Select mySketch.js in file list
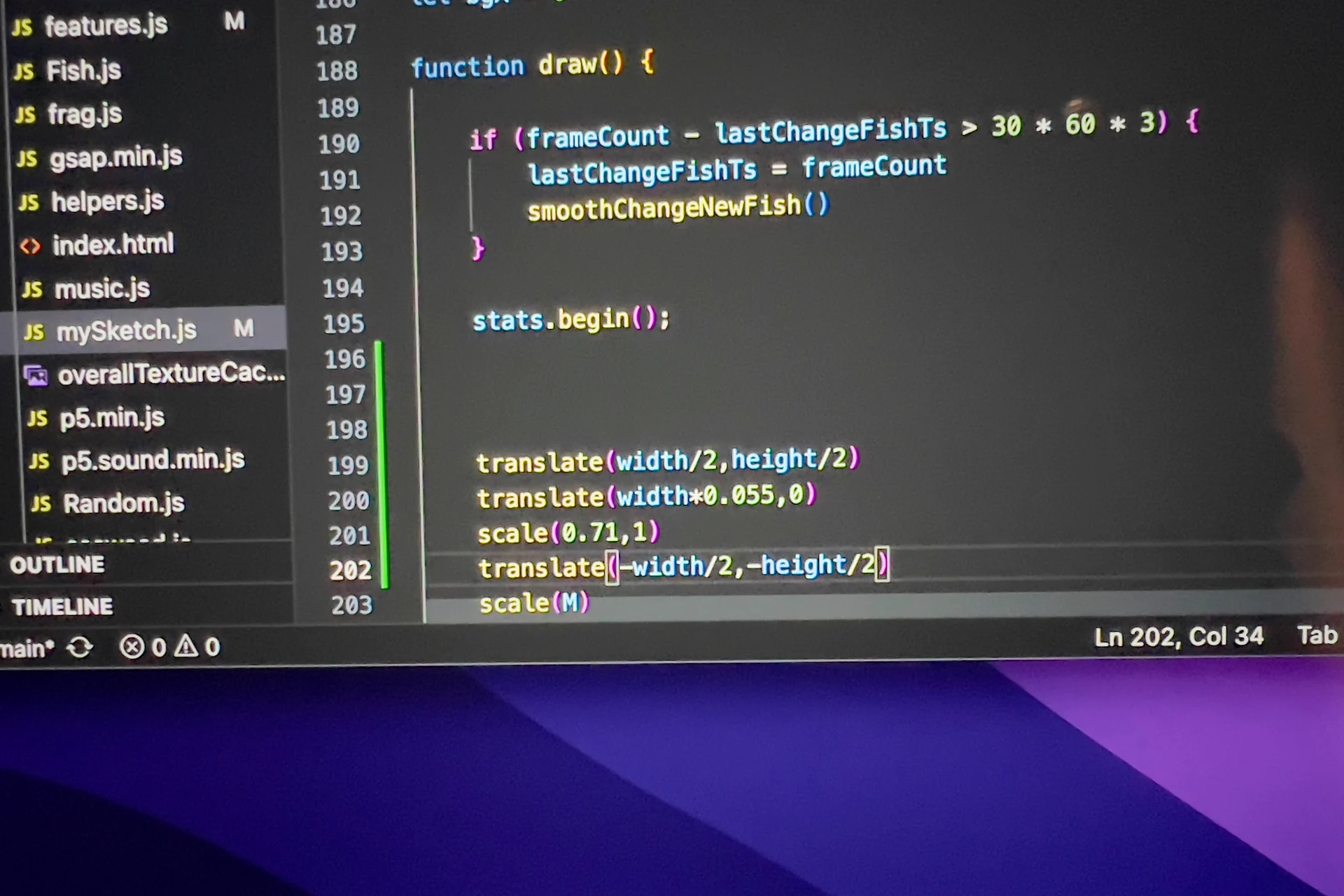 click(143, 329)
